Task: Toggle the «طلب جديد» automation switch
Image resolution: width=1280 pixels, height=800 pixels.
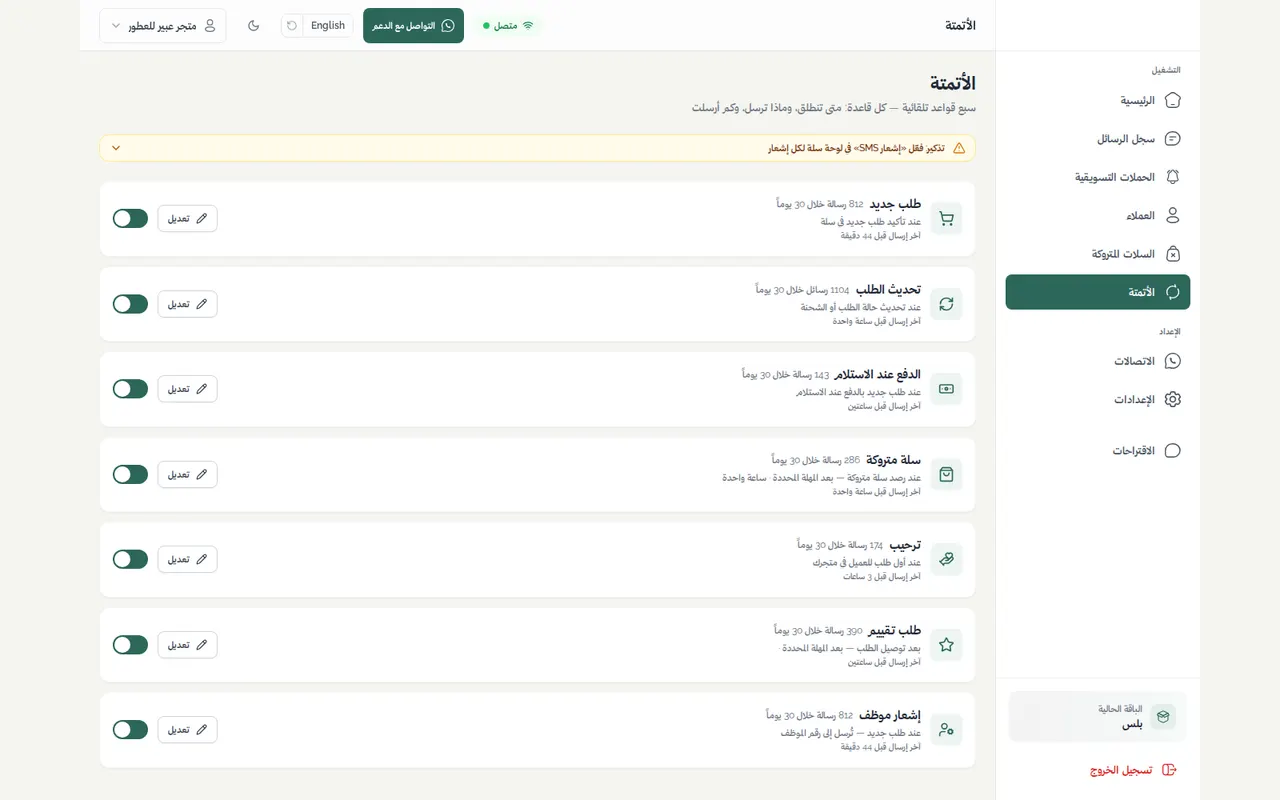Action: click(x=130, y=219)
